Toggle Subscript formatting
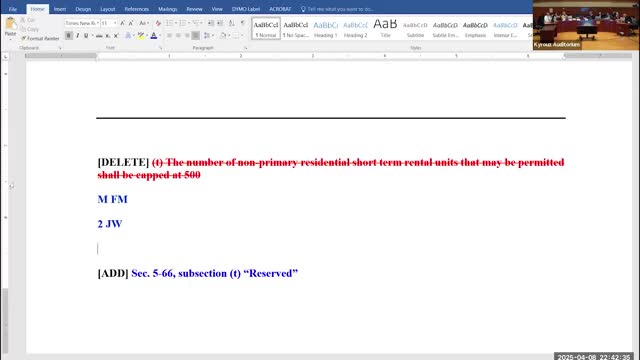 coord(108,36)
